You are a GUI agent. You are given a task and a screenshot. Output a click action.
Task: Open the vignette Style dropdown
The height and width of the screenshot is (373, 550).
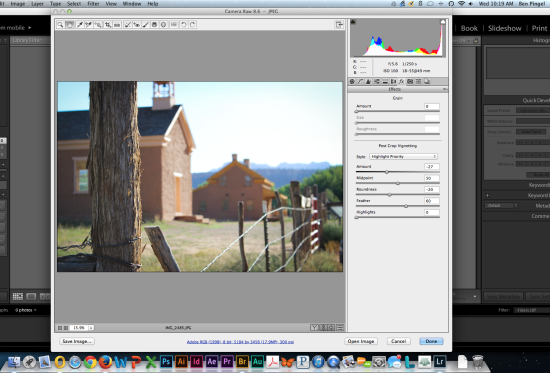click(x=403, y=156)
